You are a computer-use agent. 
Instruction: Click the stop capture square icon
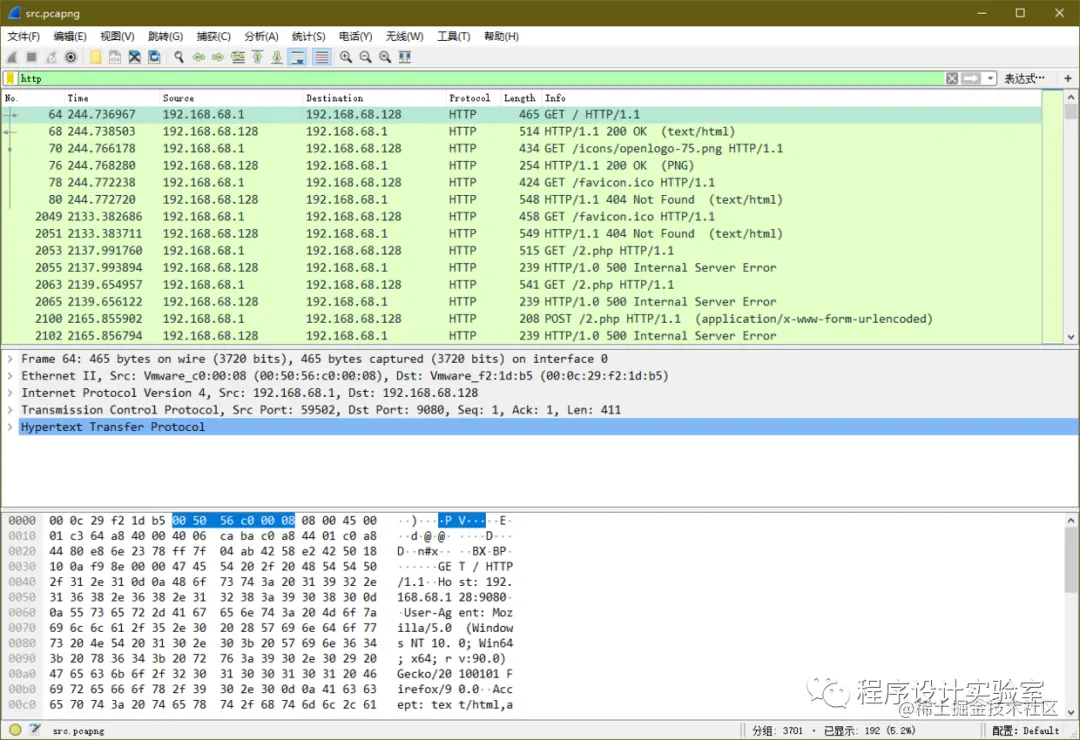(x=31, y=57)
